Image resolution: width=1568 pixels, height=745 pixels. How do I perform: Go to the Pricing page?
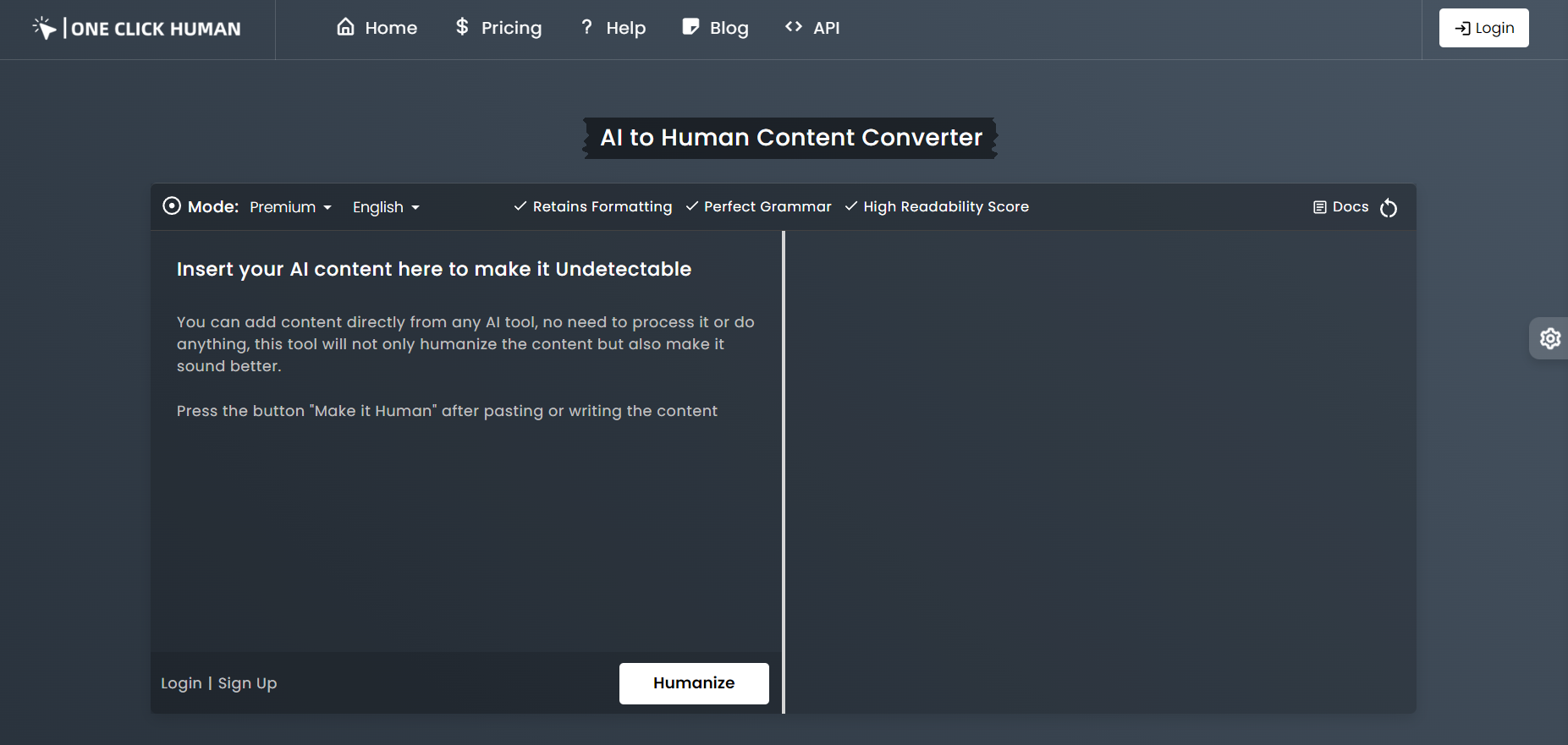pyautogui.click(x=498, y=28)
